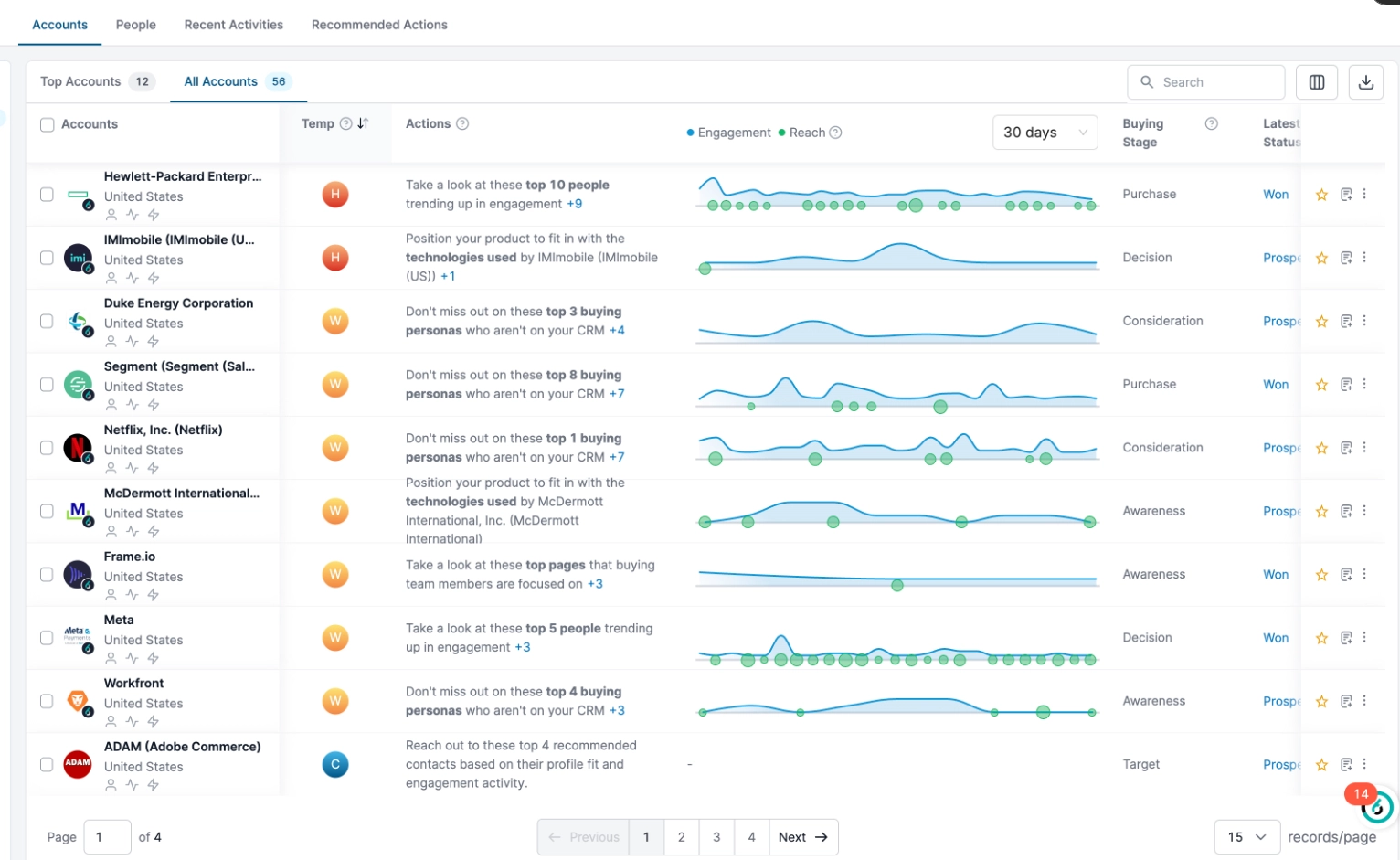Image resolution: width=1400 pixels, height=860 pixels.
Task: Select the All Accounts 56 tab
Action: pyautogui.click(x=237, y=81)
